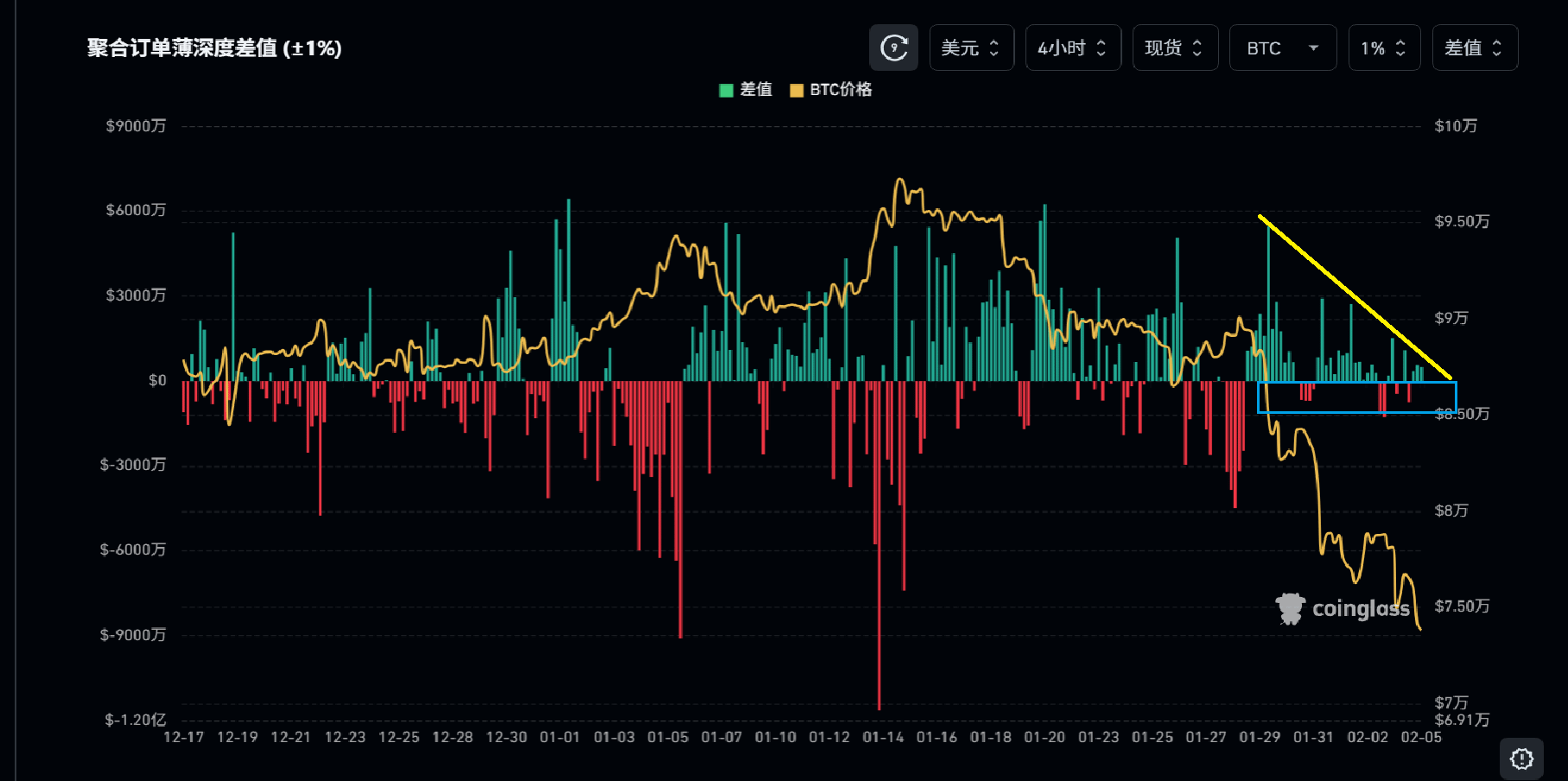
Task: Select the 01-31 date label
Action: (1313, 737)
